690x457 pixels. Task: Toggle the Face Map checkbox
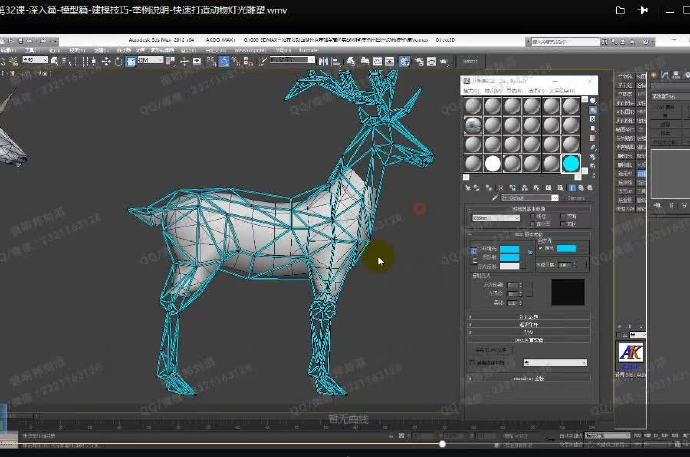[533, 224]
